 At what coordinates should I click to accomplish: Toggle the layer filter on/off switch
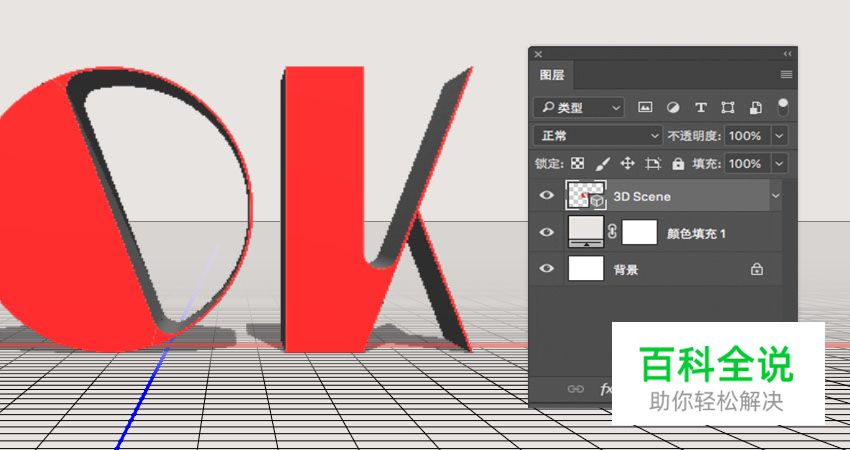point(783,106)
